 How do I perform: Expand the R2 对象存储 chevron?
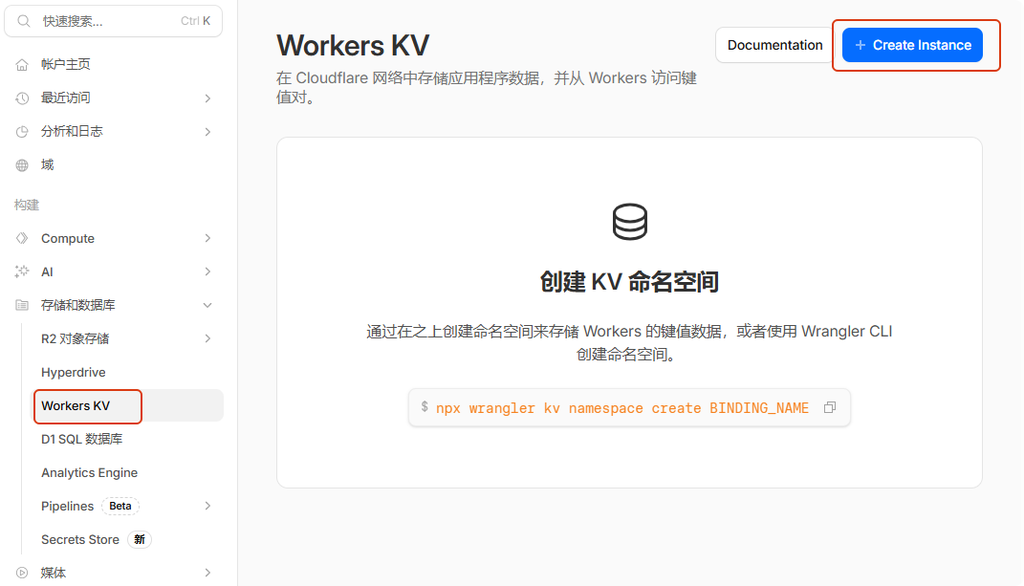coord(208,338)
